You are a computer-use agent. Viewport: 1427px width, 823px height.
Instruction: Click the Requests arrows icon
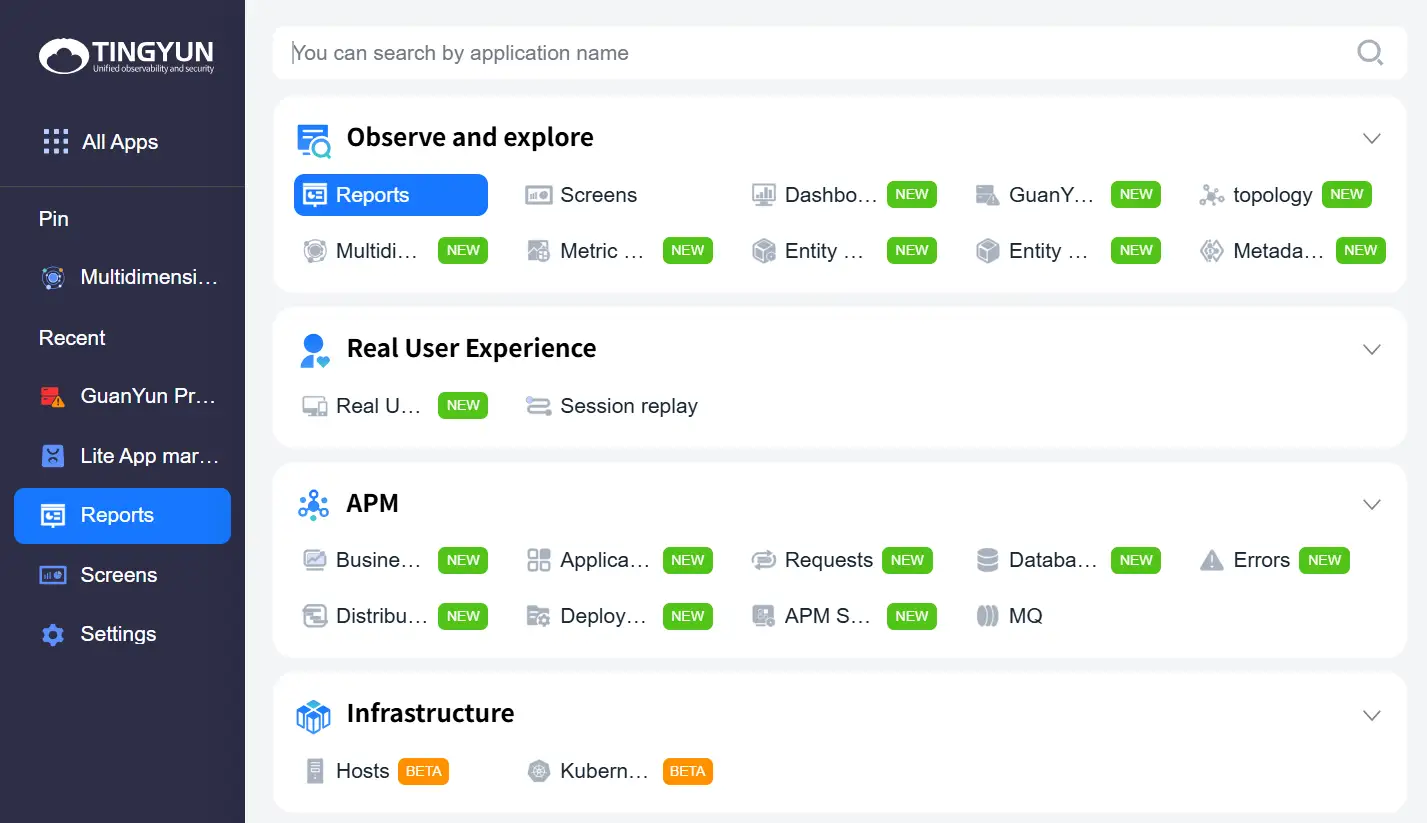click(x=763, y=560)
